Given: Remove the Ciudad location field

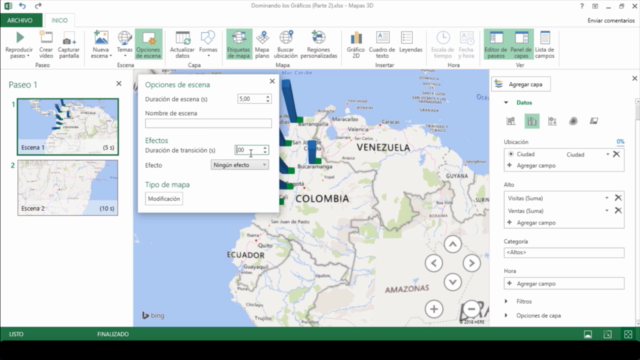Looking at the screenshot, I should click(616, 154).
